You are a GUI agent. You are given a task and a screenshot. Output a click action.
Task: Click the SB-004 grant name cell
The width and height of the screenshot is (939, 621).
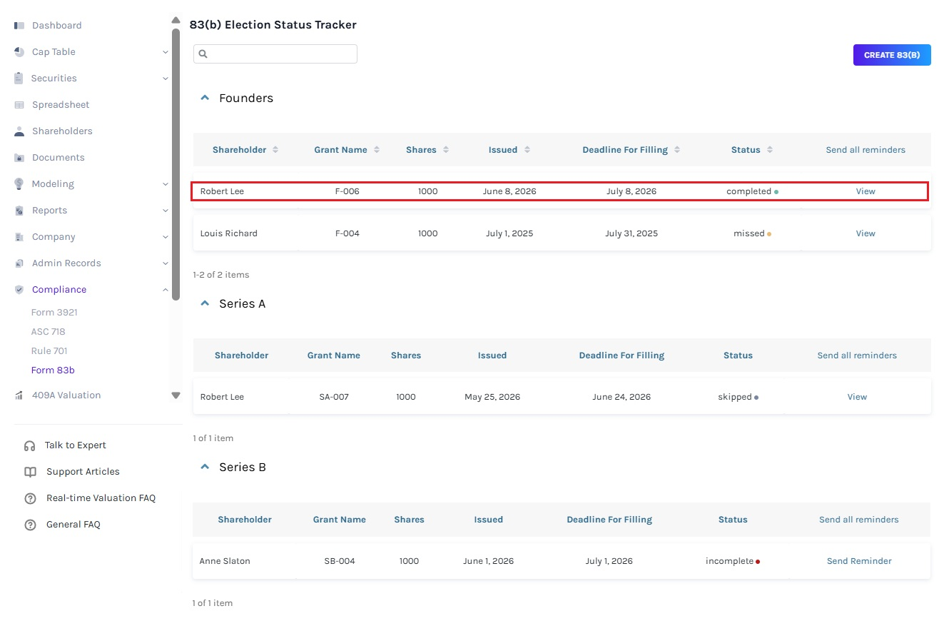[340, 561]
